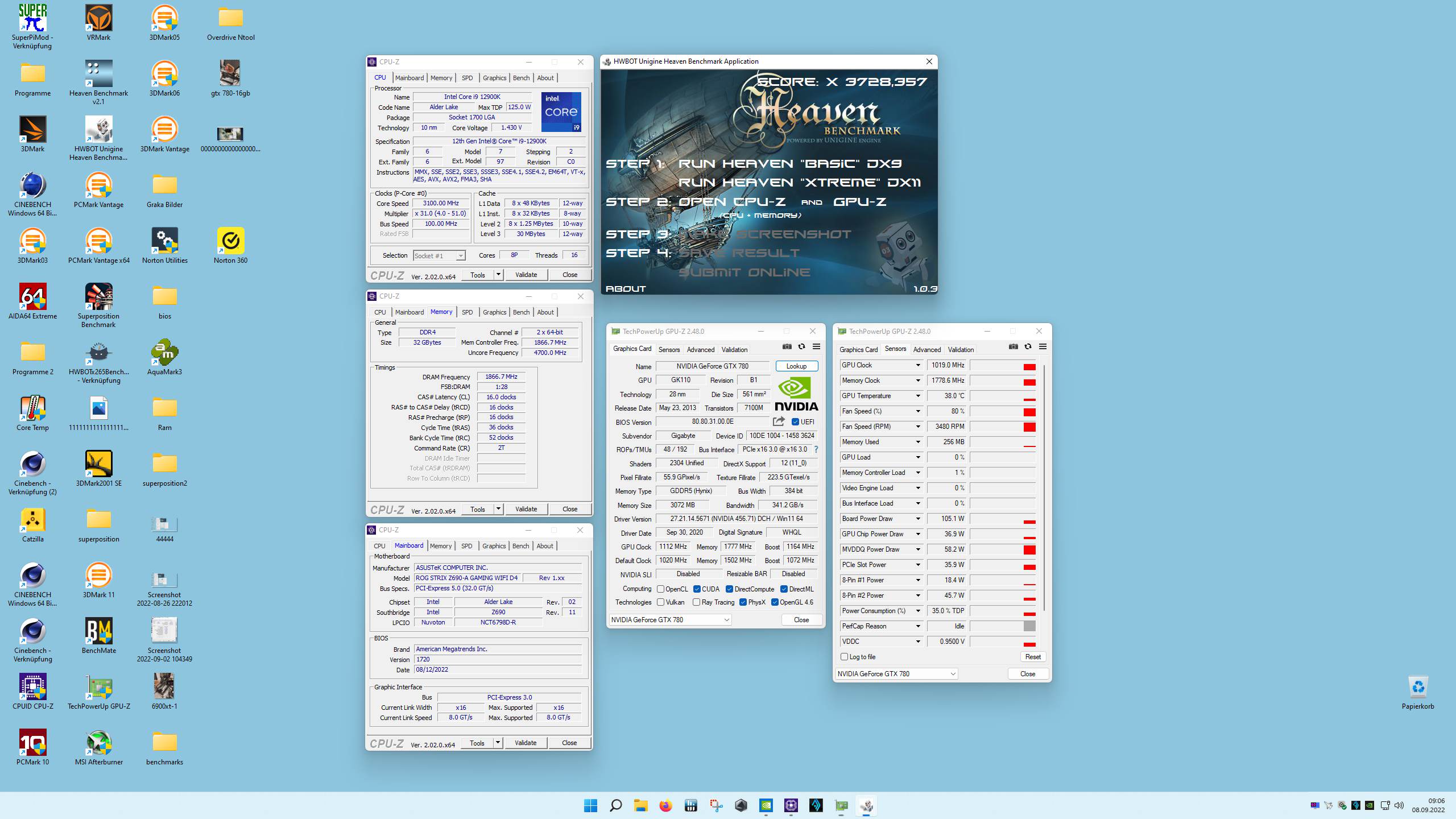The width and height of the screenshot is (1456, 819).
Task: Launch 3DMark2001 SE desktop icon
Action: (x=98, y=469)
